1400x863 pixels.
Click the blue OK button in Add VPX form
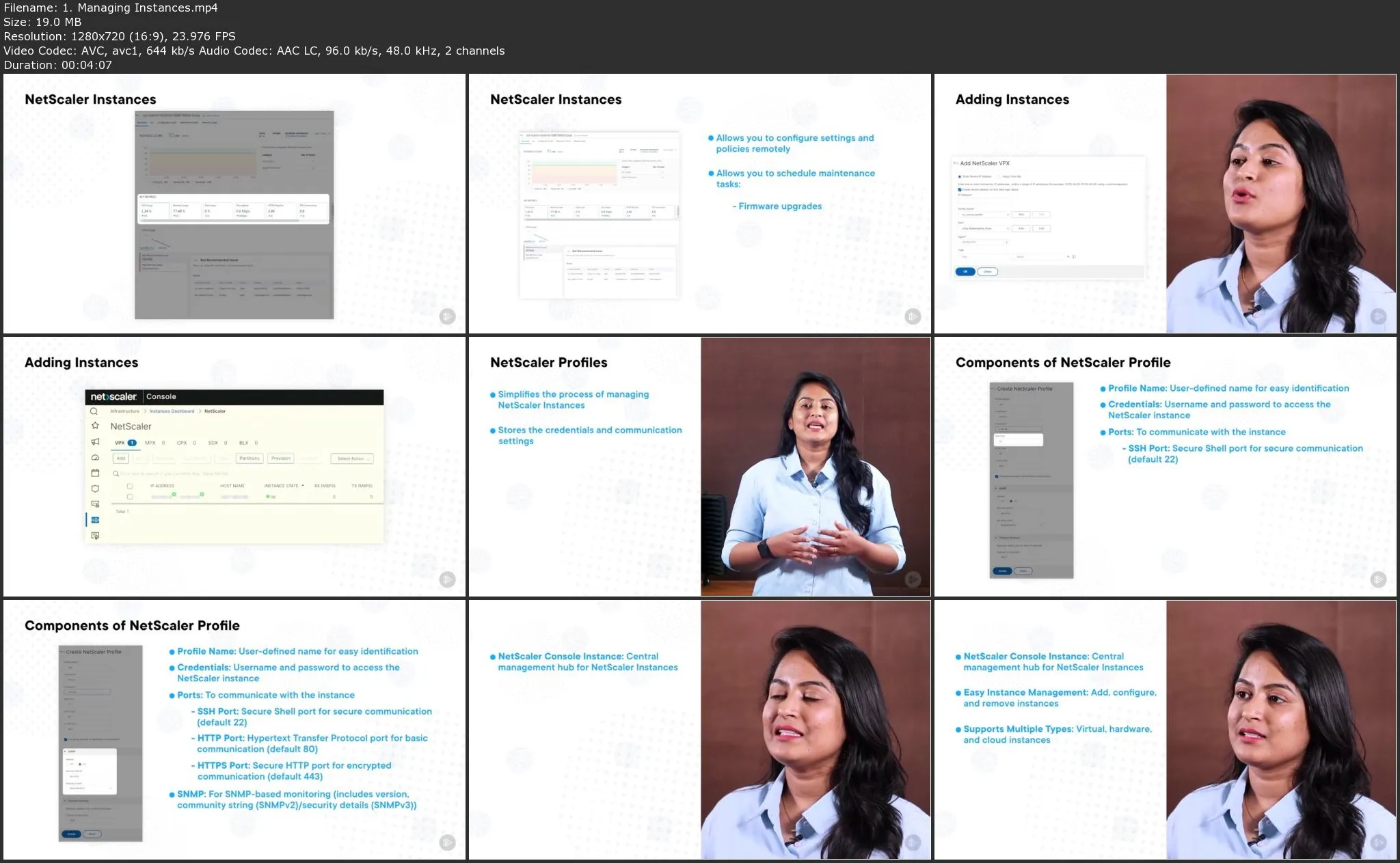pyautogui.click(x=965, y=271)
